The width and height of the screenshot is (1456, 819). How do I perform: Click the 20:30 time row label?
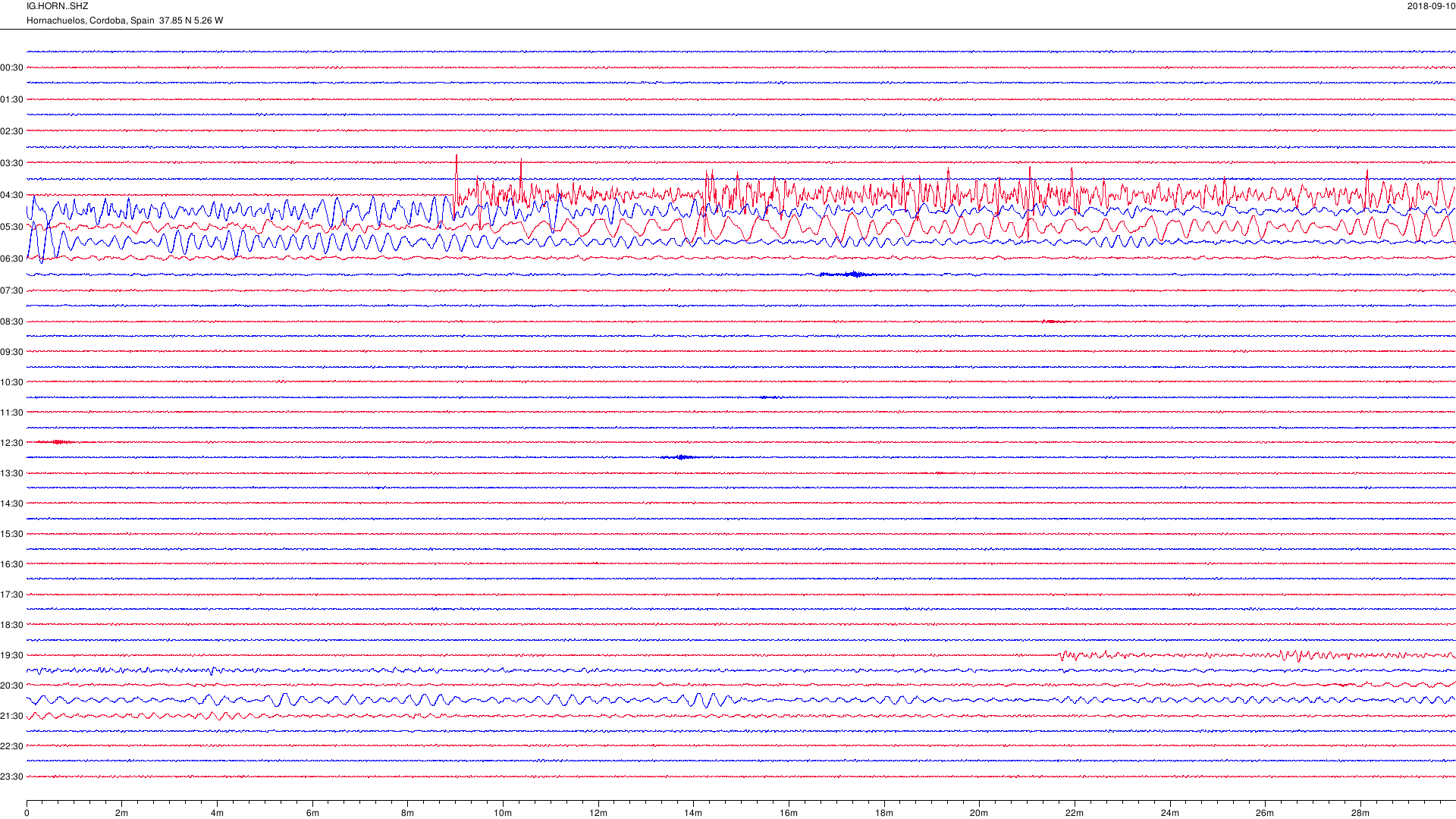coord(11,686)
